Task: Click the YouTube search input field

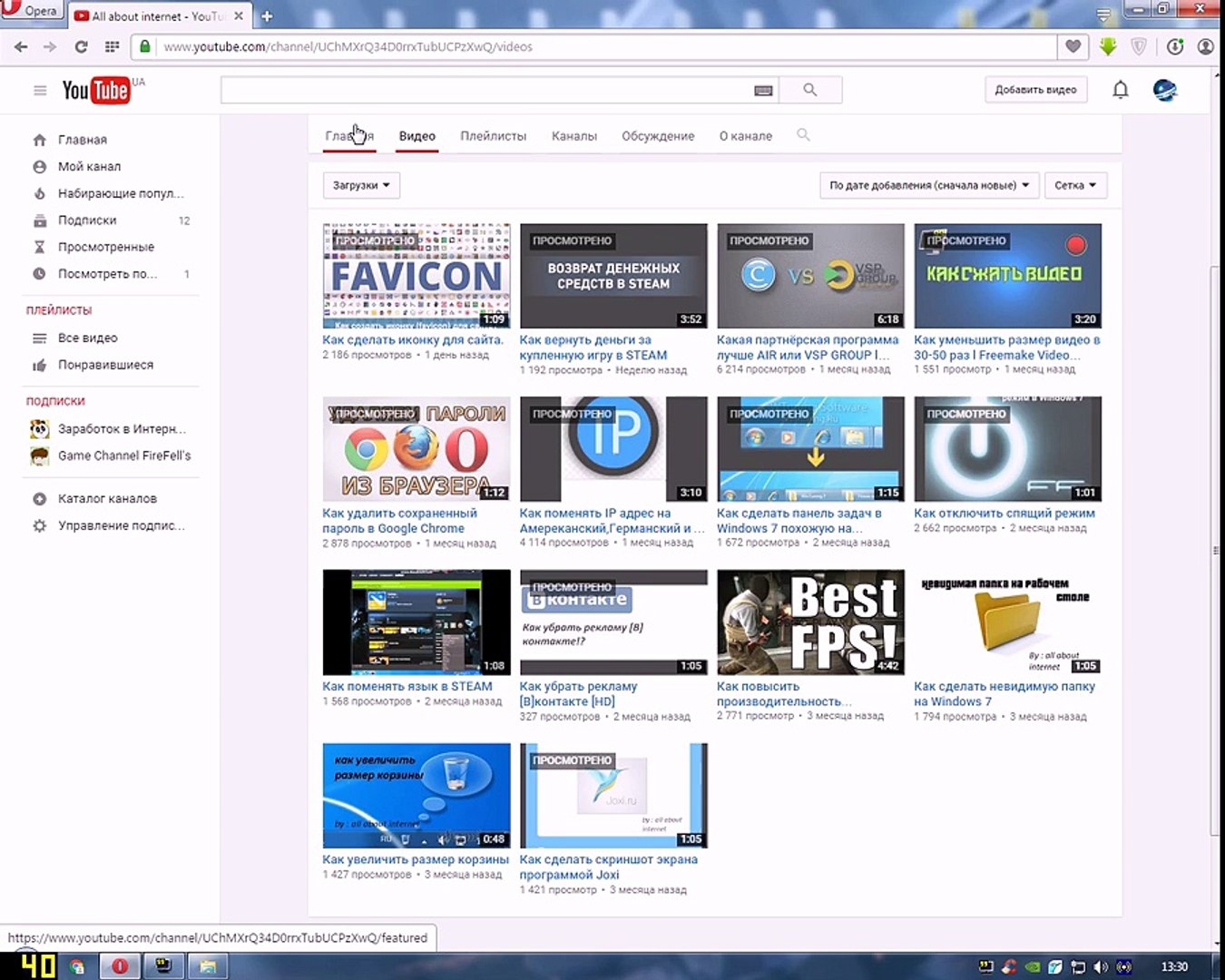Action: (485, 90)
